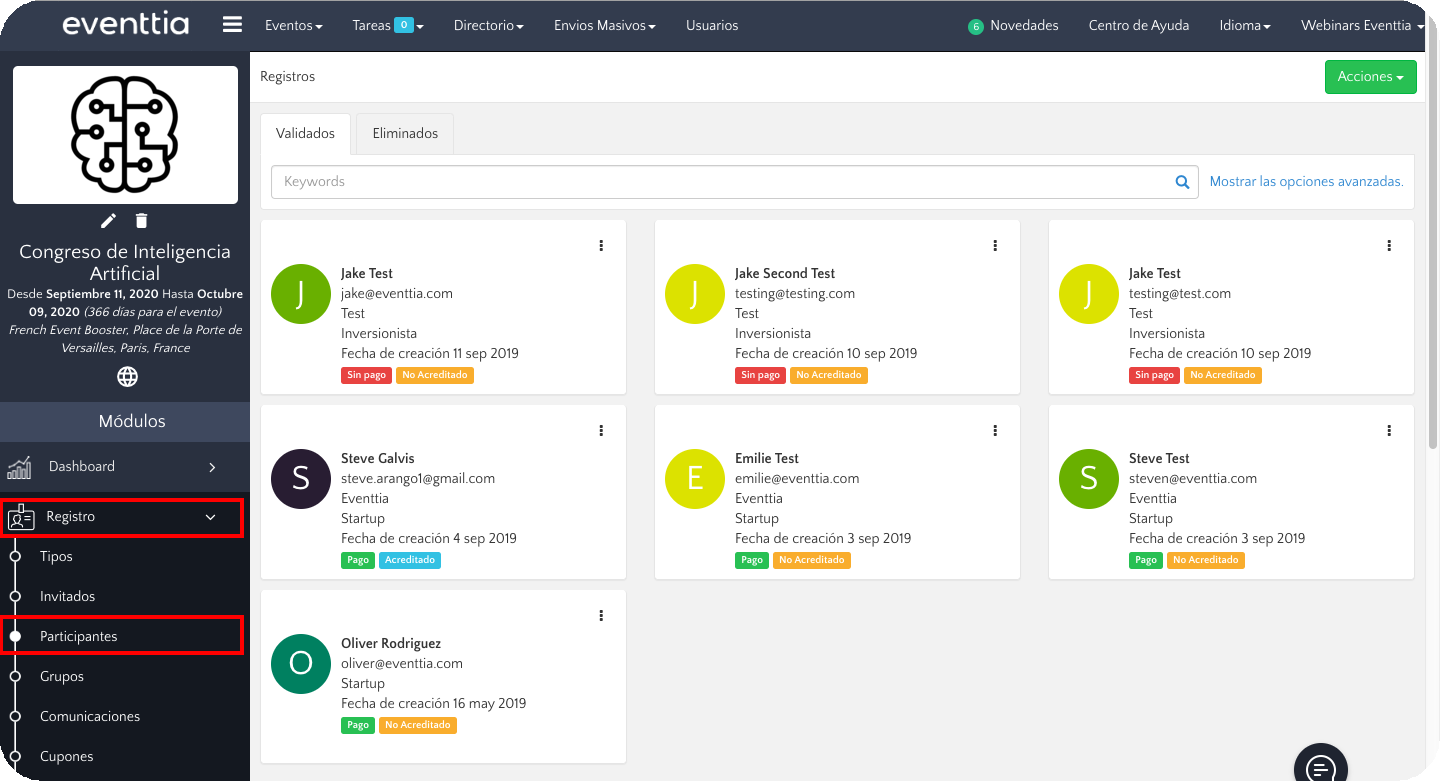Expand the Acciones dropdown button

(x=1370, y=77)
